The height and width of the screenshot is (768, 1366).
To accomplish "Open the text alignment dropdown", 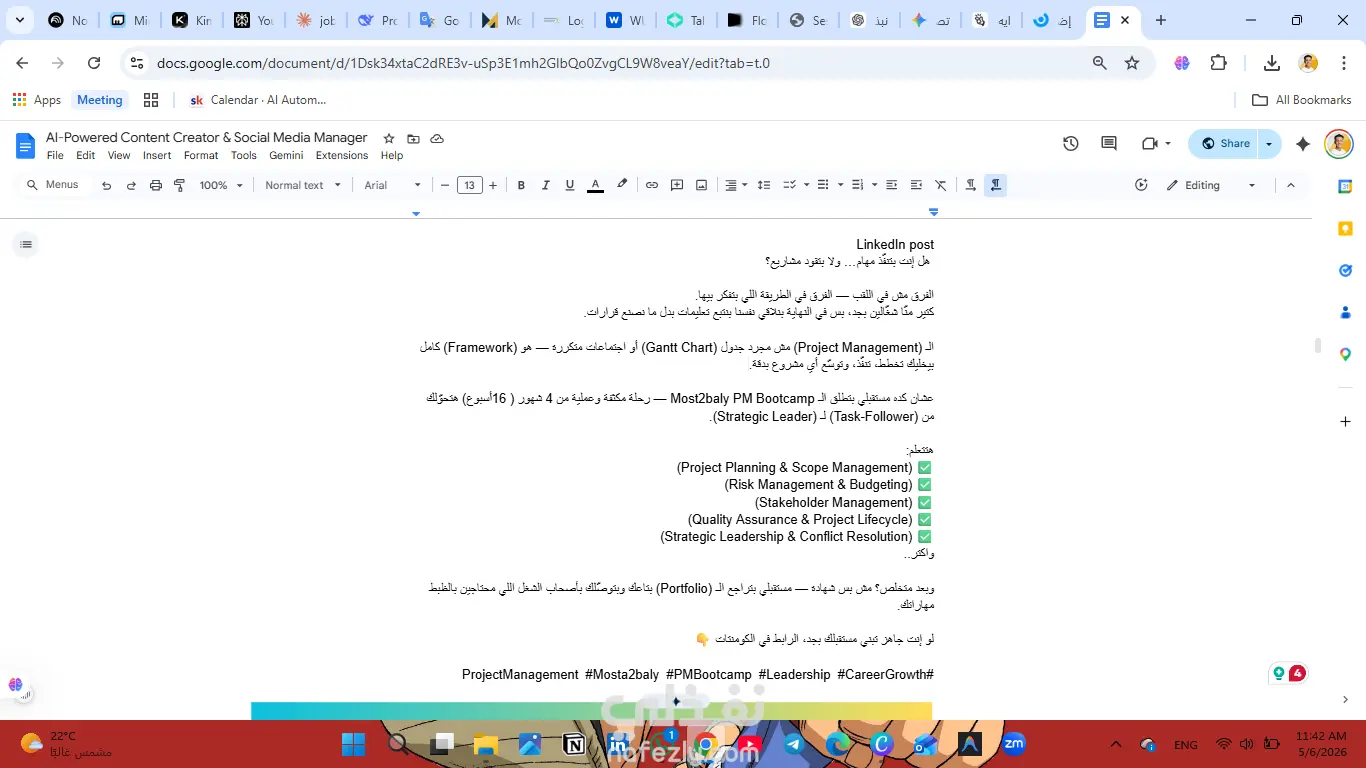I will [x=736, y=185].
